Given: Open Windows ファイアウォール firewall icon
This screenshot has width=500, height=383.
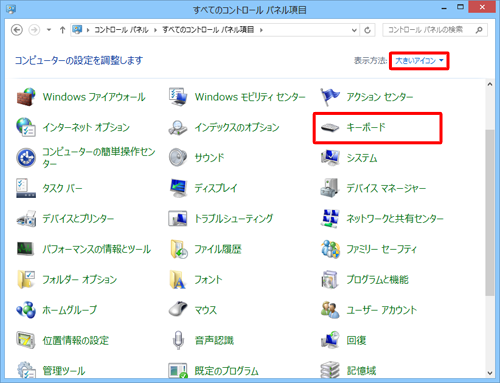Looking at the screenshot, I should point(26,97).
